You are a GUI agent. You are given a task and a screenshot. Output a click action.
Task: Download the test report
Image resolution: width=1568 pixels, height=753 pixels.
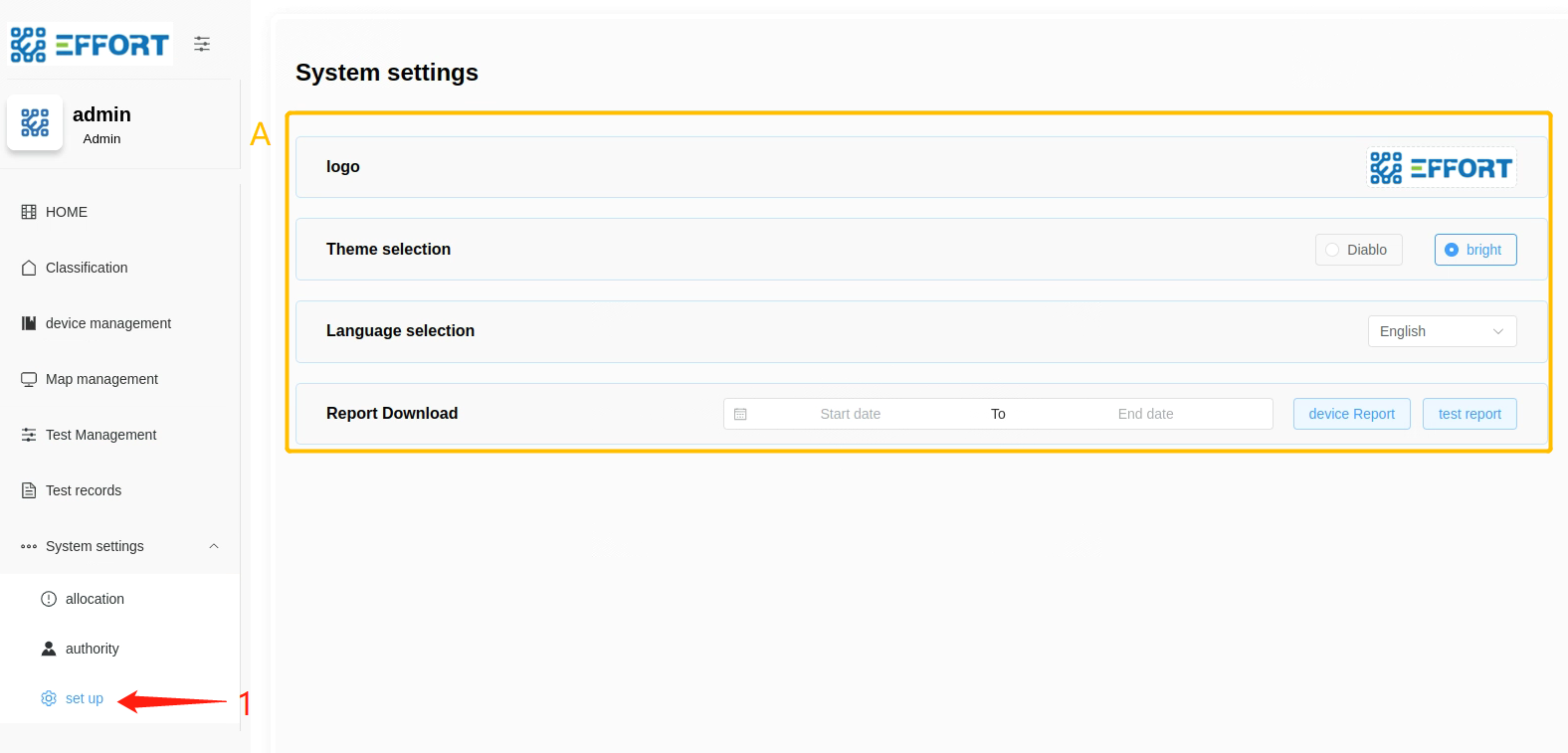[x=1469, y=414]
